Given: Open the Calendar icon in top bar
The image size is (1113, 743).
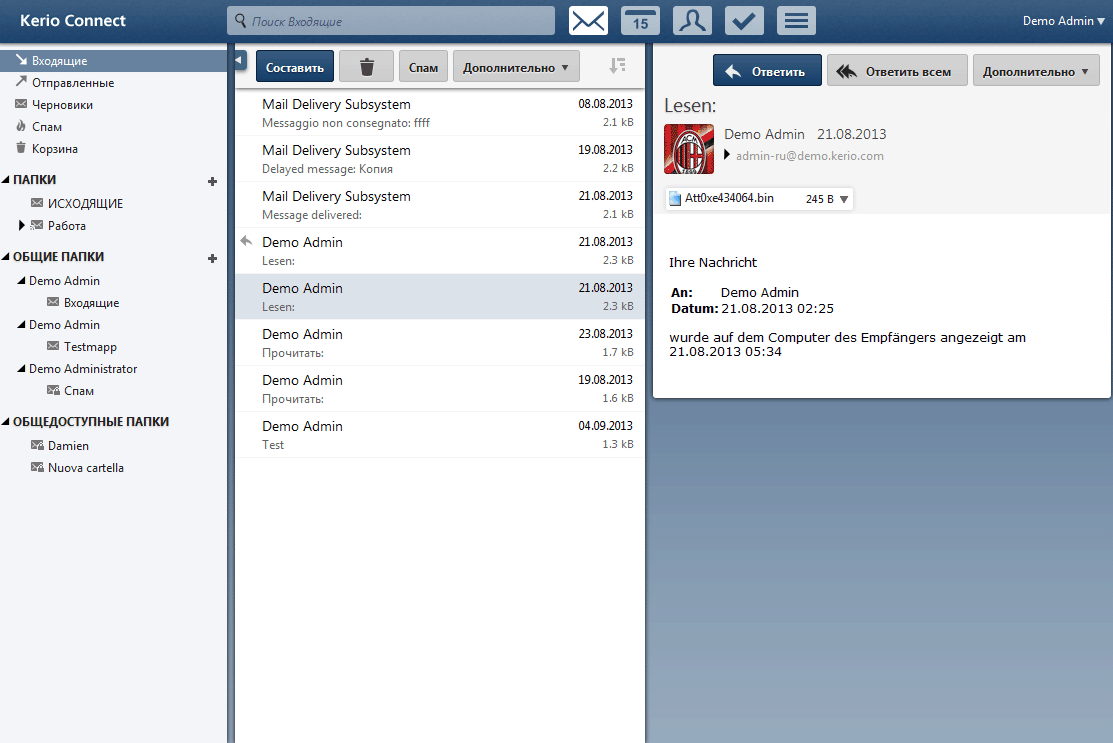Looking at the screenshot, I should [641, 20].
